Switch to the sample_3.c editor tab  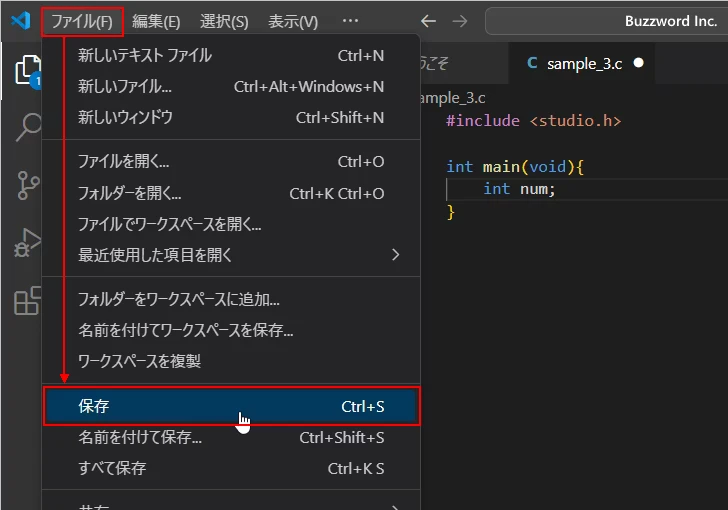pyautogui.click(x=582, y=63)
